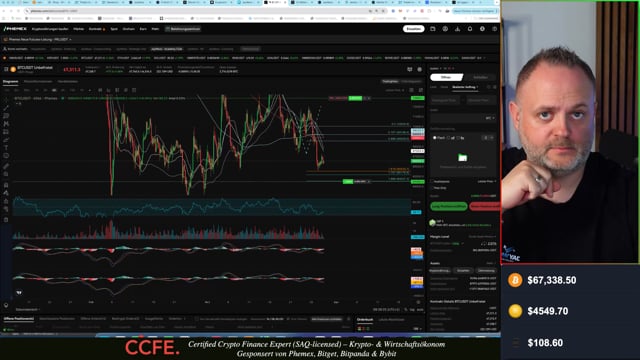Click the zoom-in chart tool

click(x=6, y=174)
